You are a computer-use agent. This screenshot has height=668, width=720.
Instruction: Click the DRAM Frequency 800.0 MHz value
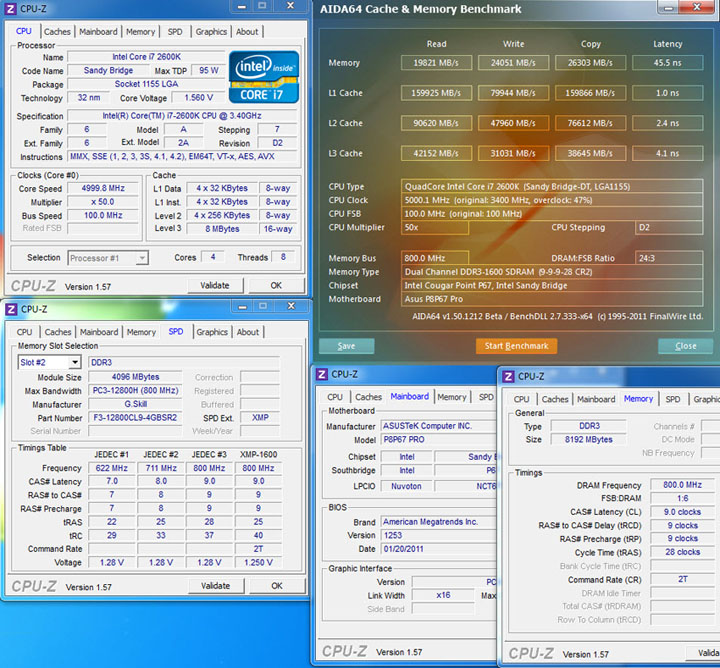(x=682, y=485)
